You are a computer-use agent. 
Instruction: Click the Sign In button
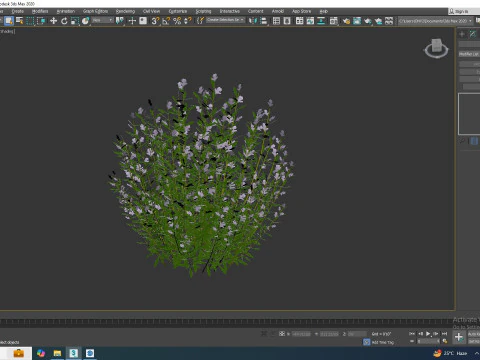pos(462,11)
